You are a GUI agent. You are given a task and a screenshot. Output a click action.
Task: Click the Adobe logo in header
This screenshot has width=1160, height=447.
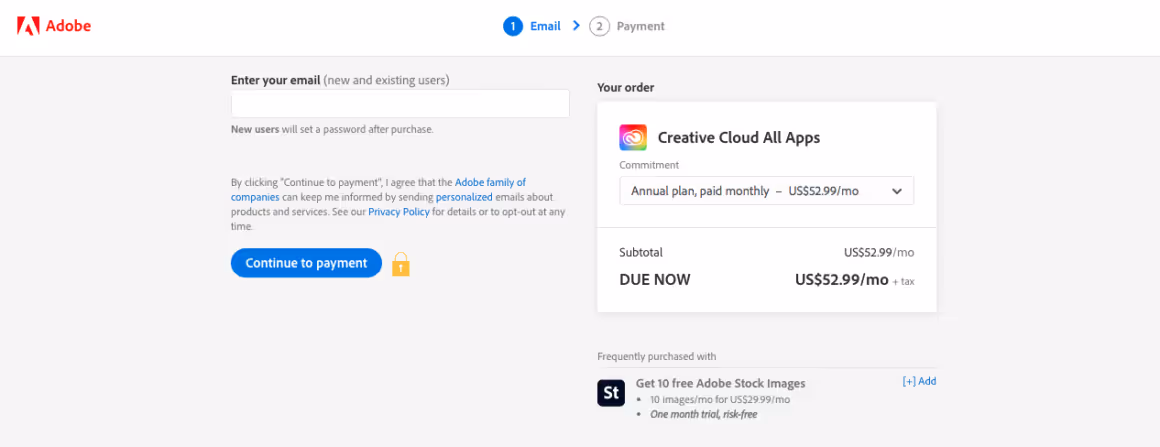tap(54, 27)
